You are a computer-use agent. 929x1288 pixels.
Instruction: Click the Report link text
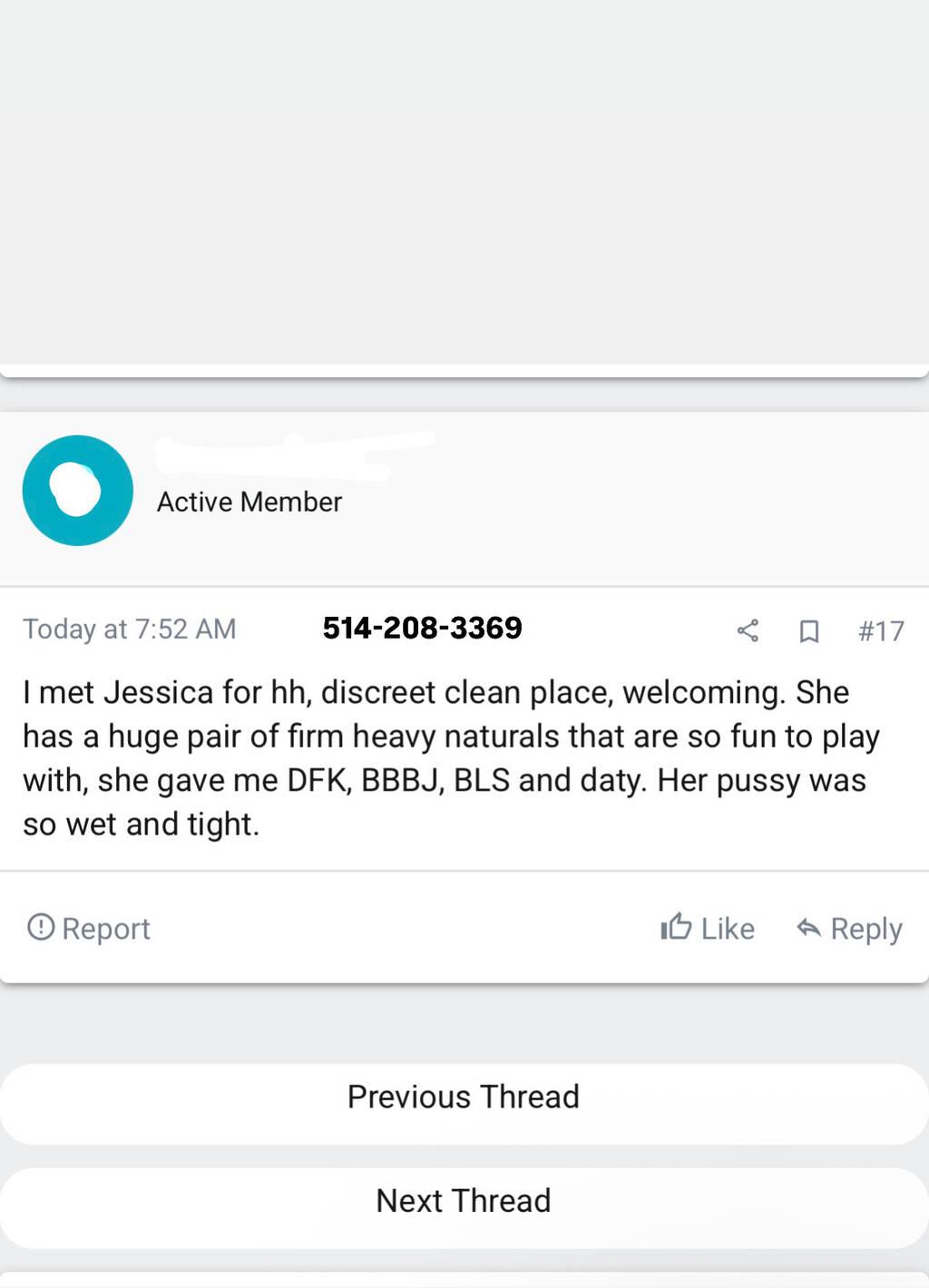click(x=106, y=929)
